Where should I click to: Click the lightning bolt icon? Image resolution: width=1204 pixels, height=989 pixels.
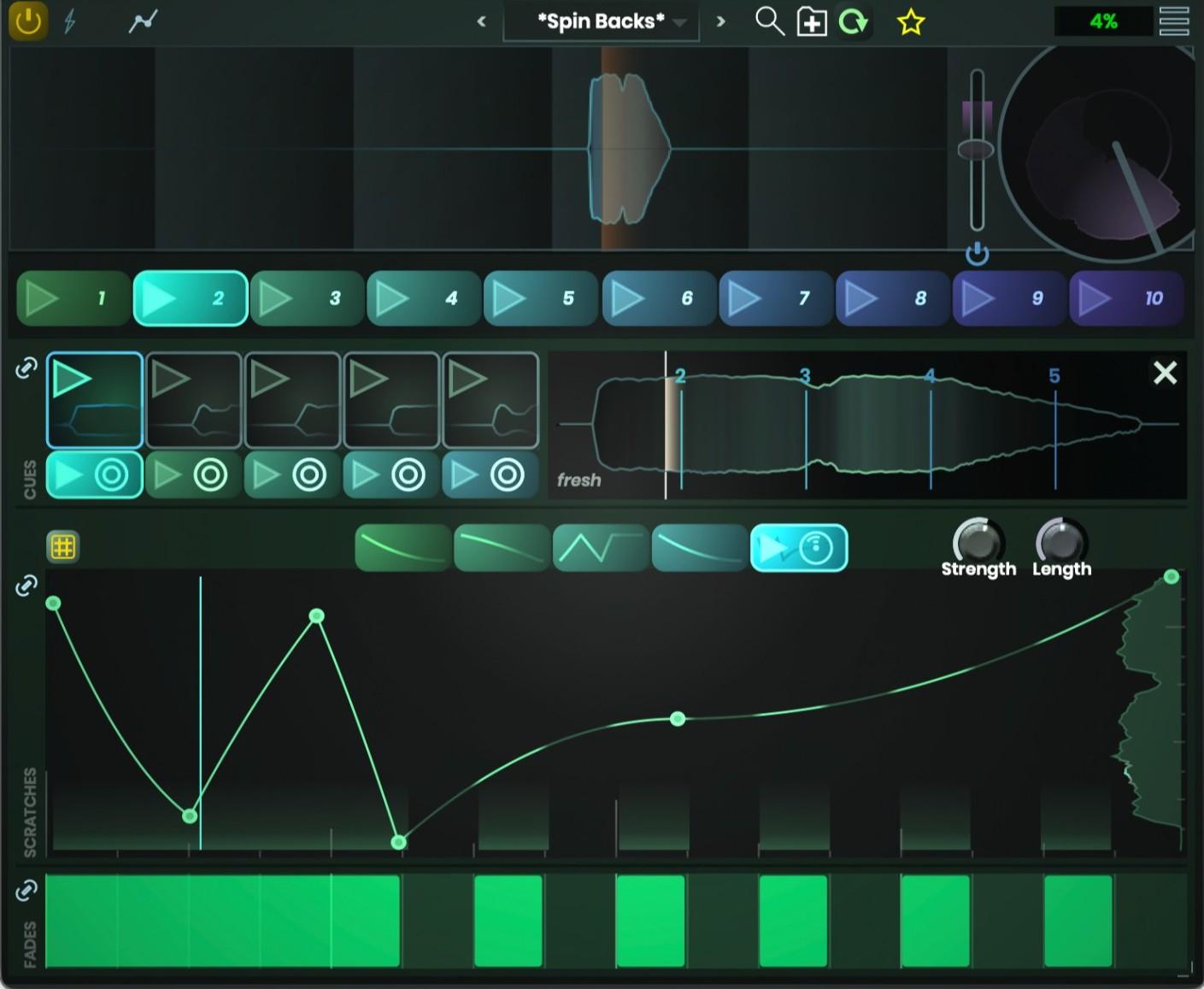70,21
